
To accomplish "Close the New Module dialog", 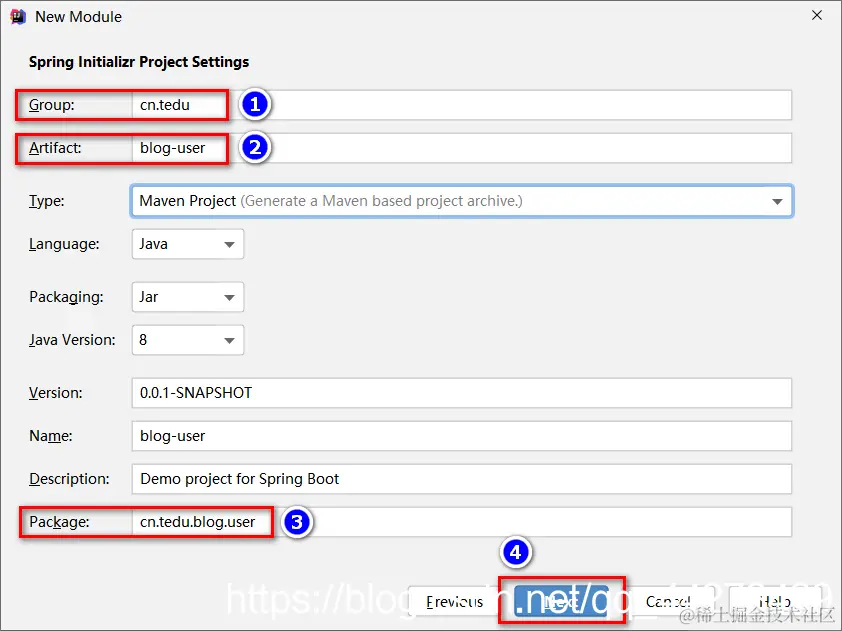I will click(x=817, y=16).
